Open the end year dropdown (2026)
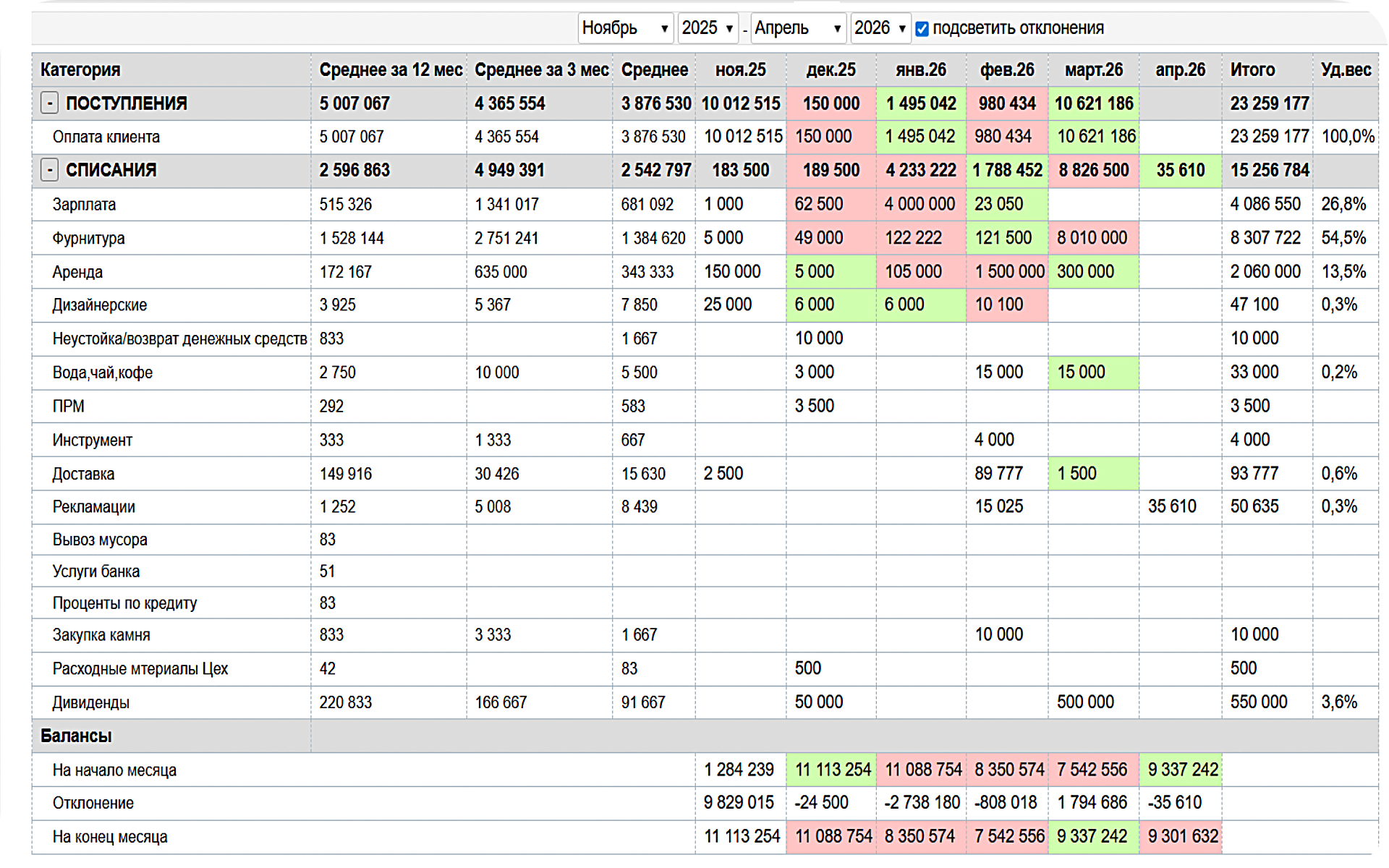 tap(880, 28)
